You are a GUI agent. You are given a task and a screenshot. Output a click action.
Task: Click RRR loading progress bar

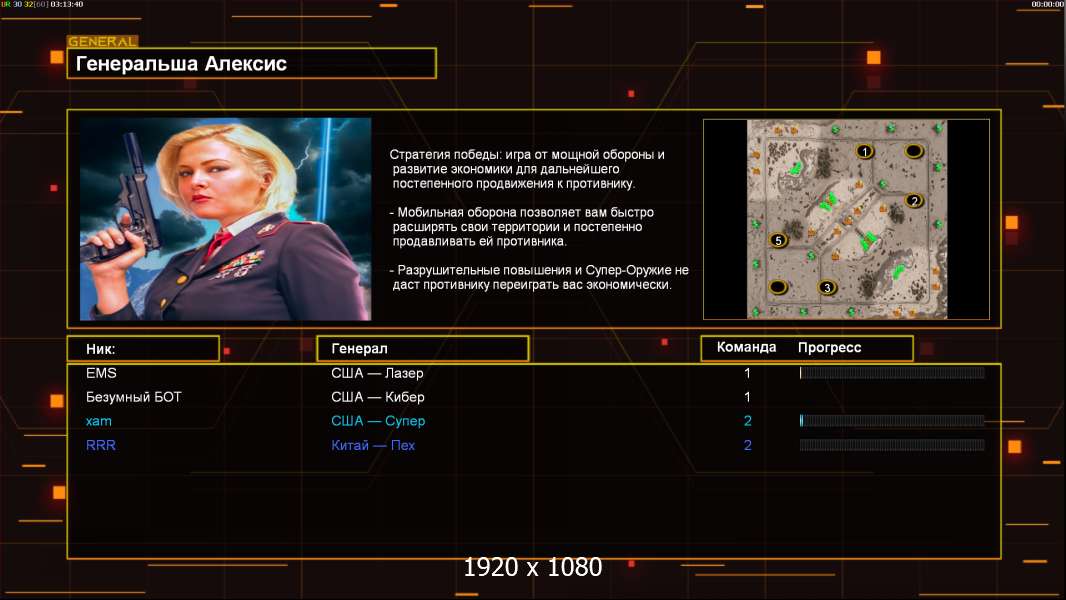(x=892, y=445)
